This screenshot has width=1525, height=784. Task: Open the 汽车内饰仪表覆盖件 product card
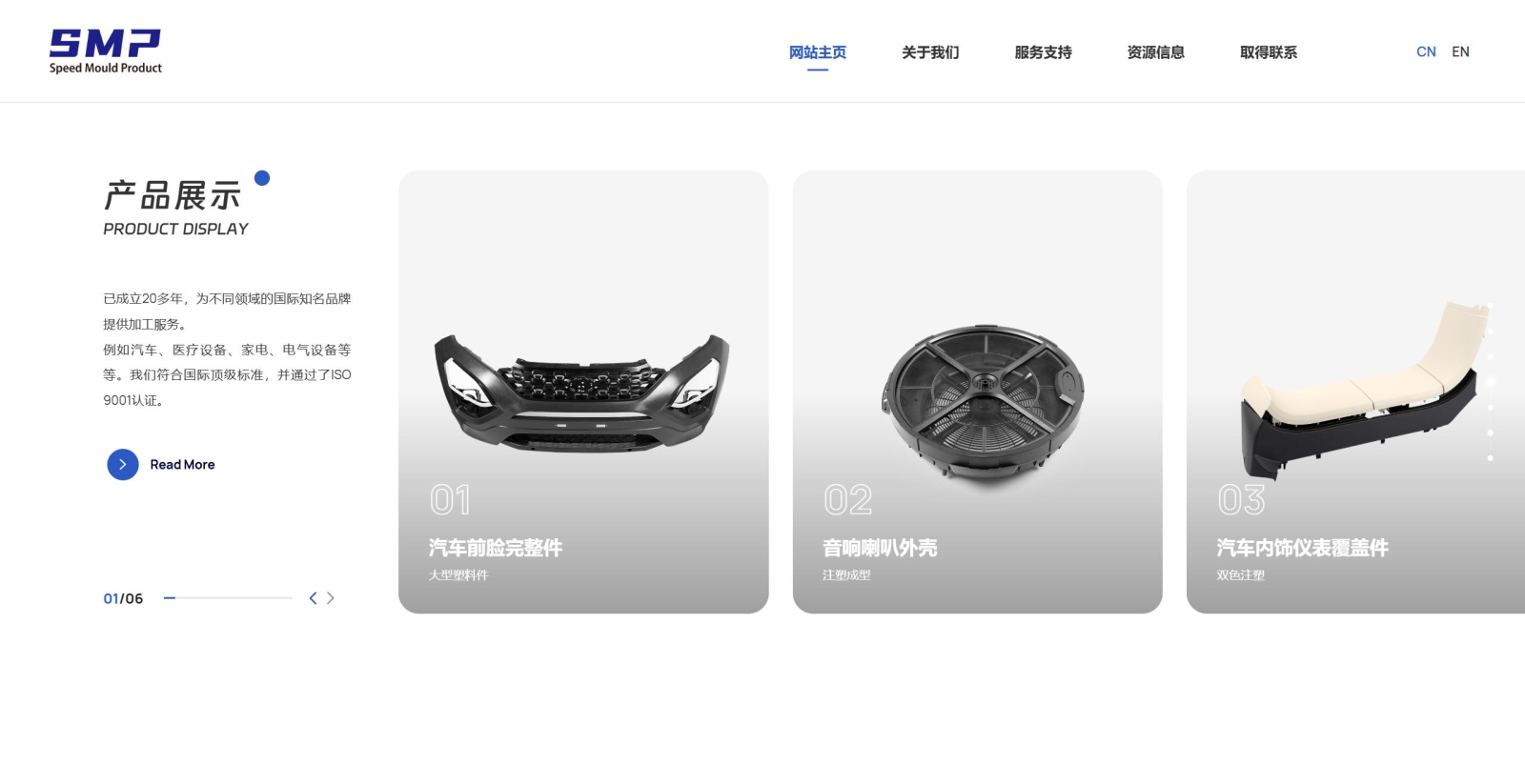[1355, 392]
